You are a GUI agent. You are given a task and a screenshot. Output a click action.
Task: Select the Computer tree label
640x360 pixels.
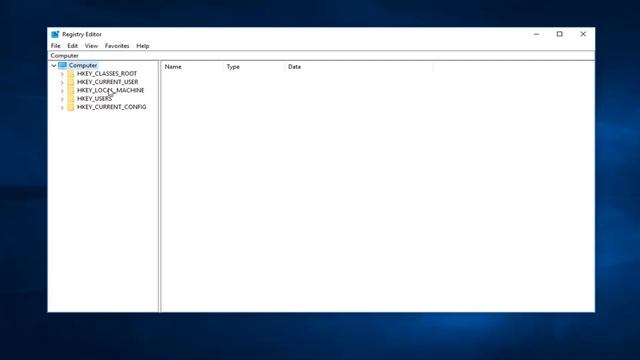tap(83, 65)
